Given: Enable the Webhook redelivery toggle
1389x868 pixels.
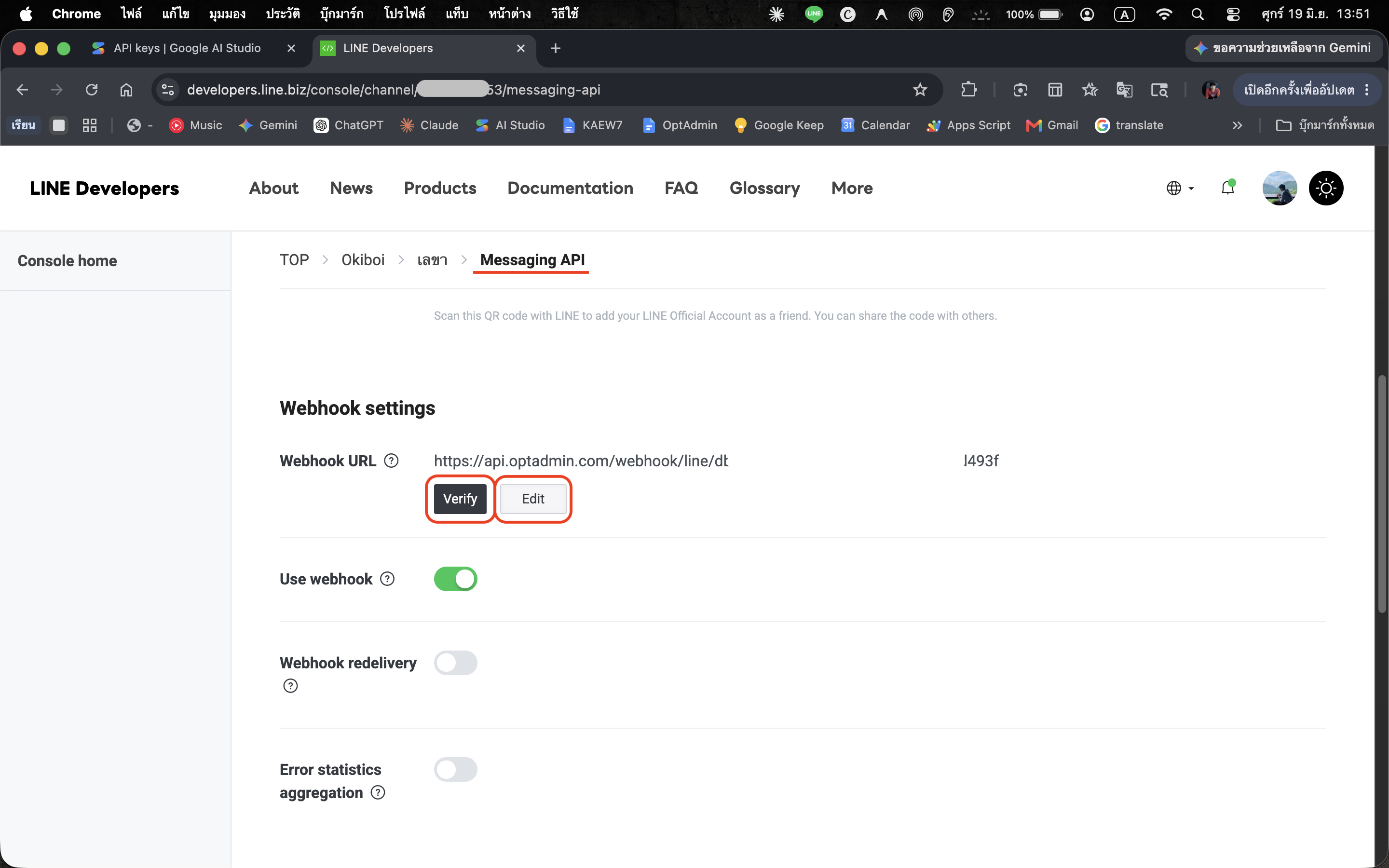Looking at the screenshot, I should (x=455, y=663).
